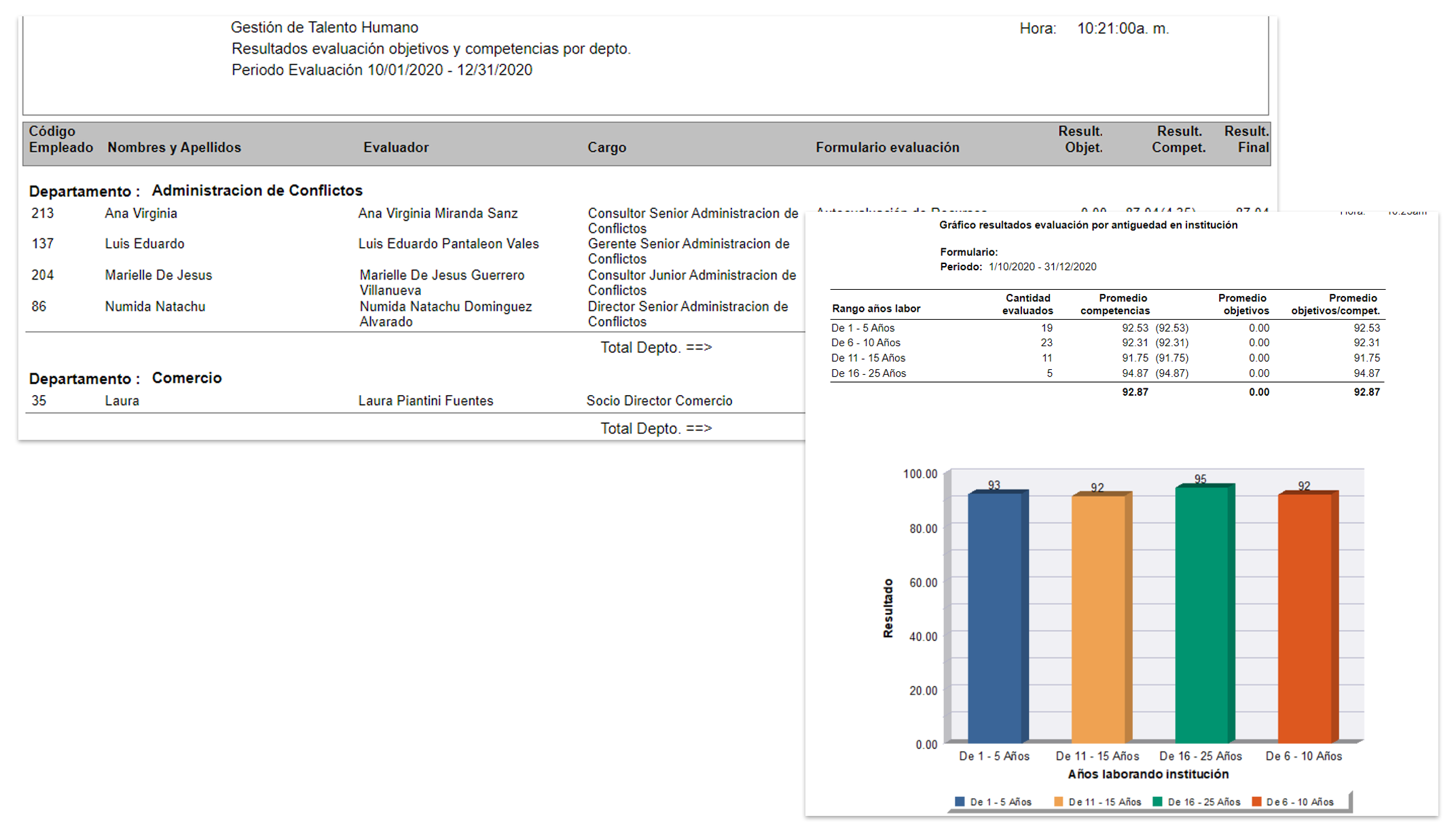Click cargo 'Gerente Senior Administracion de Conflictos'
The image size is (1456, 822).
click(689, 251)
